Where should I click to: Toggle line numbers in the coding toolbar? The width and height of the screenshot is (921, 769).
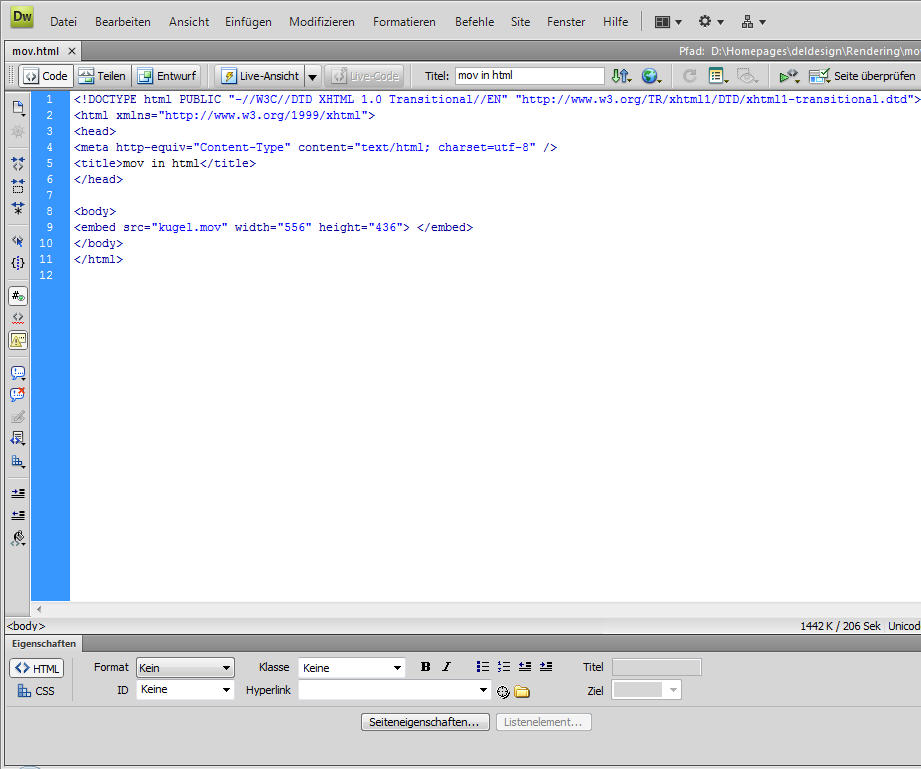pos(18,296)
